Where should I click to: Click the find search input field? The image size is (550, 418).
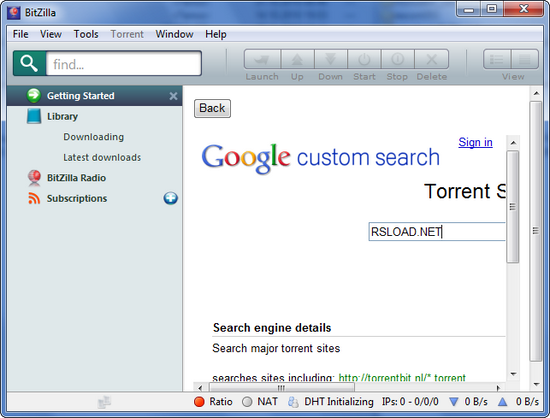click(124, 63)
